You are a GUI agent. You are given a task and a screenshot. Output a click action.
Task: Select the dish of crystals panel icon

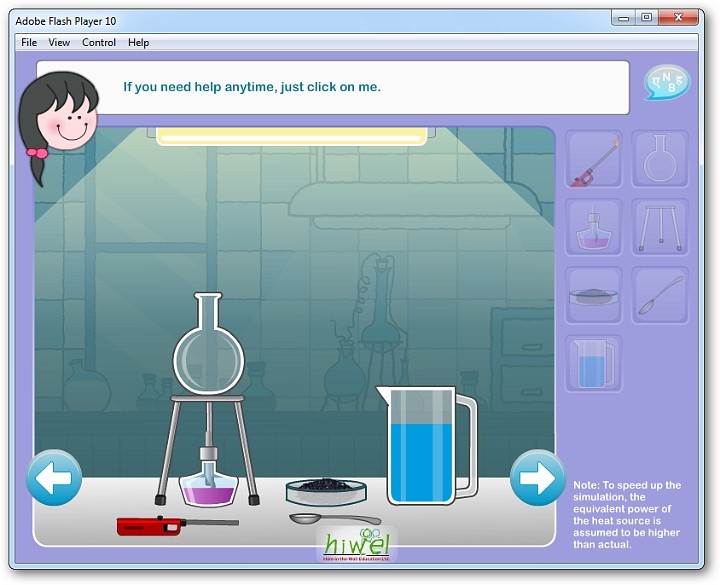[594, 295]
